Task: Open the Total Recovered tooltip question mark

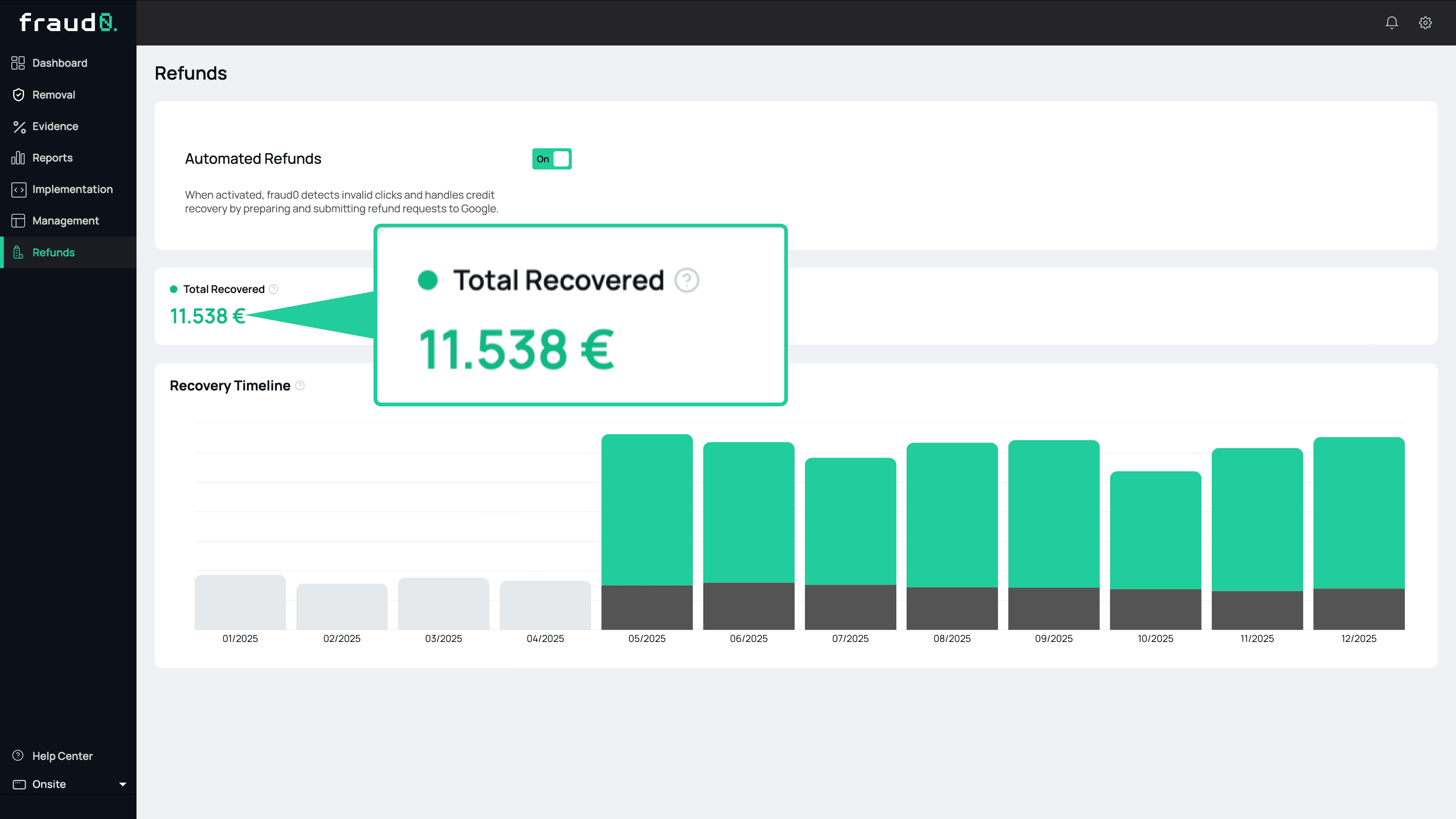Action: tap(686, 280)
